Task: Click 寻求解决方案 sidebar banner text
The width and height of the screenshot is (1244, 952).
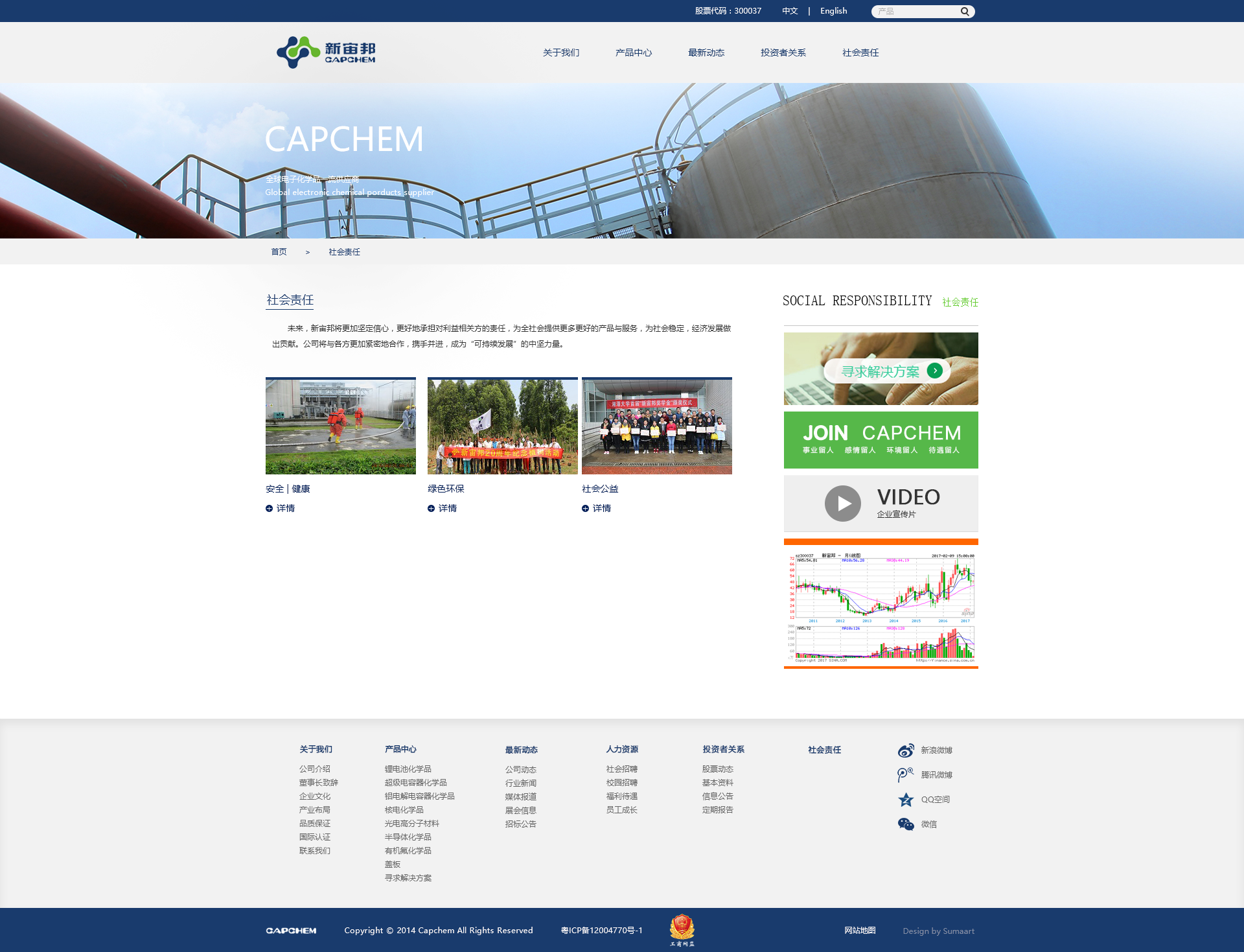Action: point(880,371)
